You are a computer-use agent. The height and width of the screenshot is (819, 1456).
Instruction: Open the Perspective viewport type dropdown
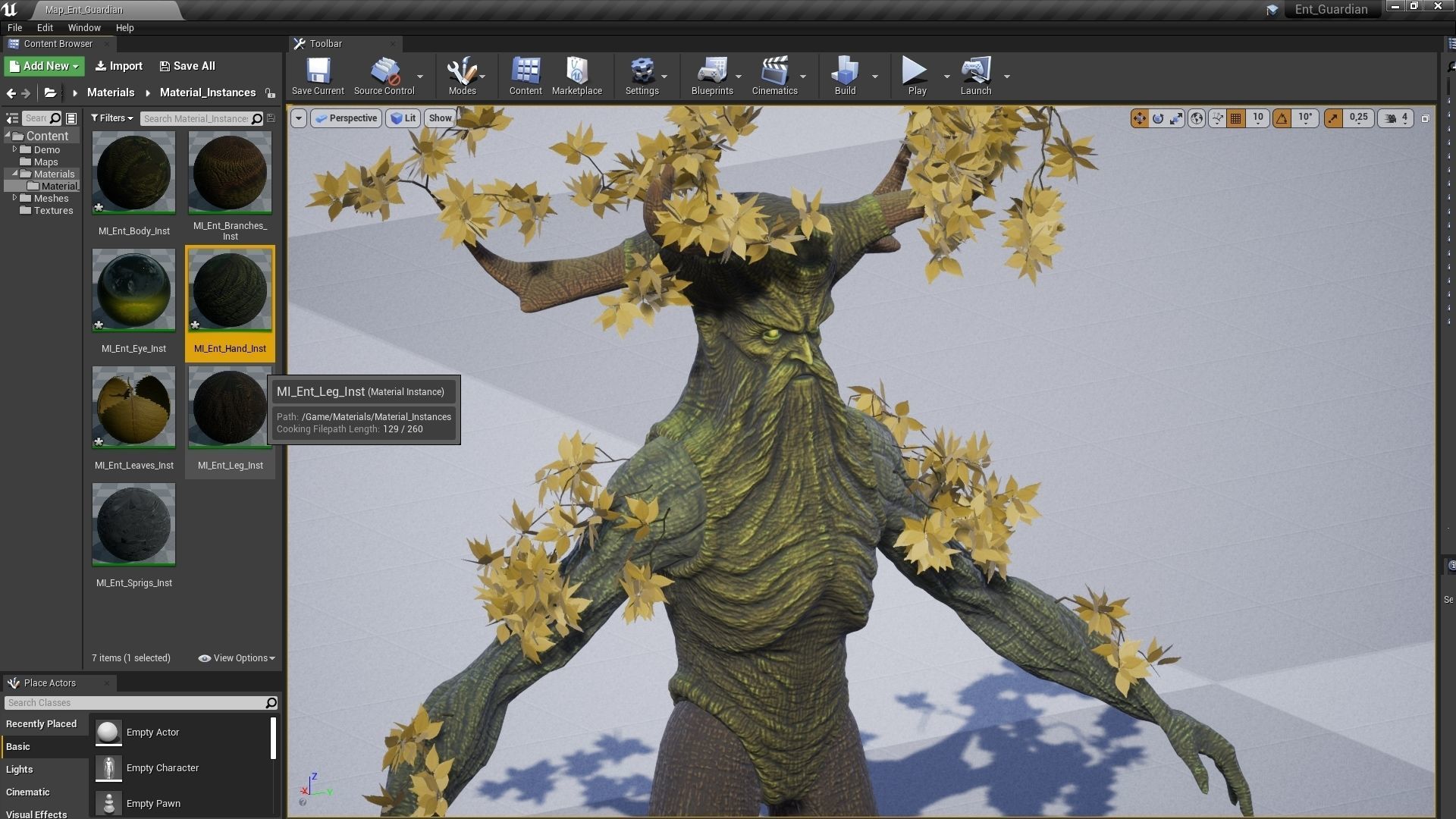coord(346,118)
